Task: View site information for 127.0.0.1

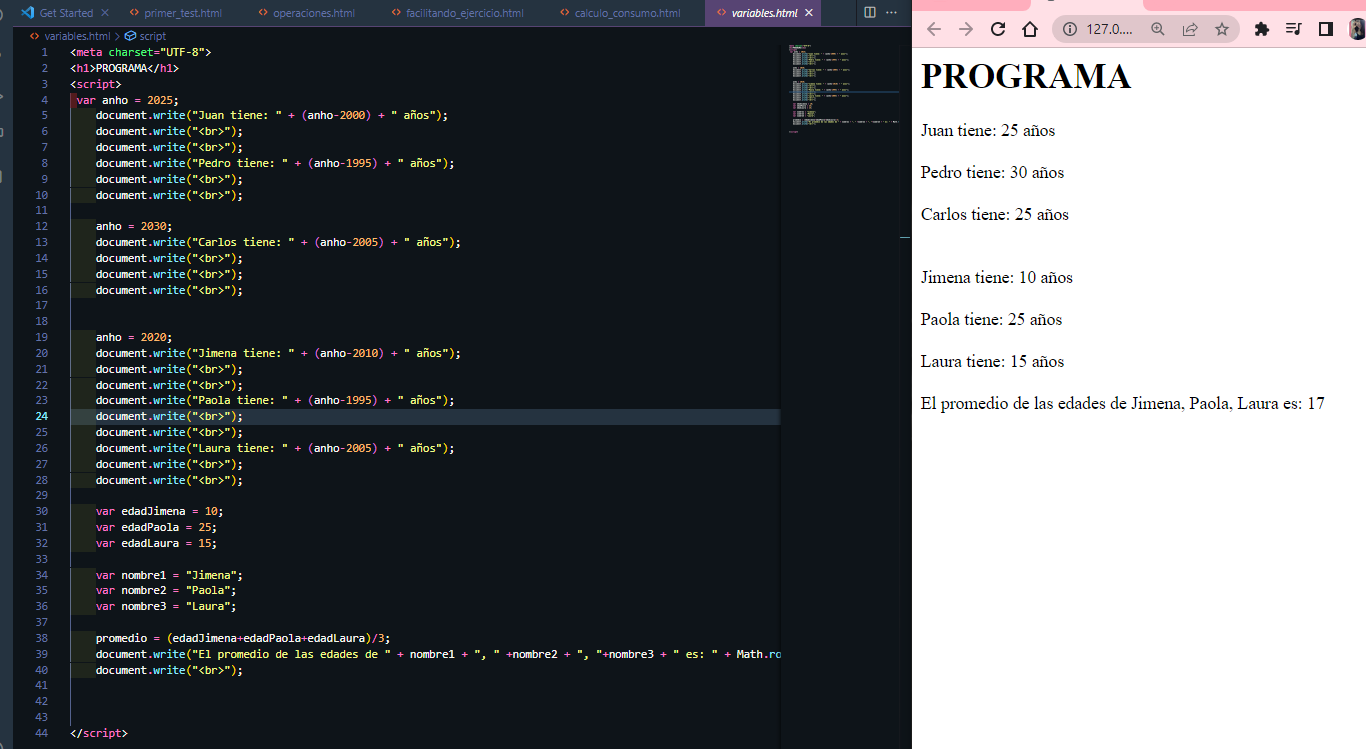Action: point(1069,29)
